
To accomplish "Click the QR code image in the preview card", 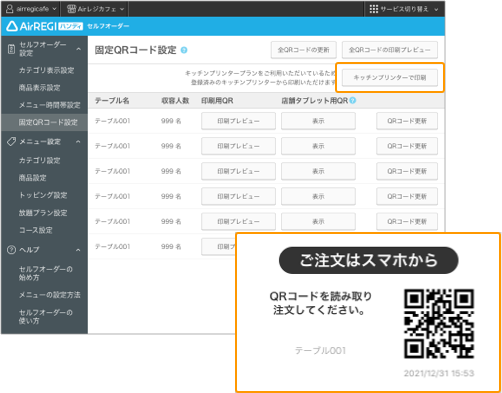I will (439, 324).
